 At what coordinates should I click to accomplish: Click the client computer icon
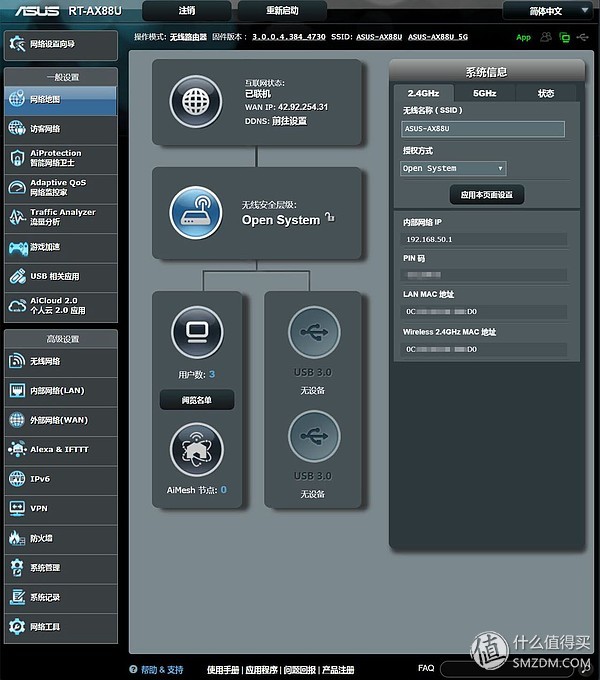(197, 332)
